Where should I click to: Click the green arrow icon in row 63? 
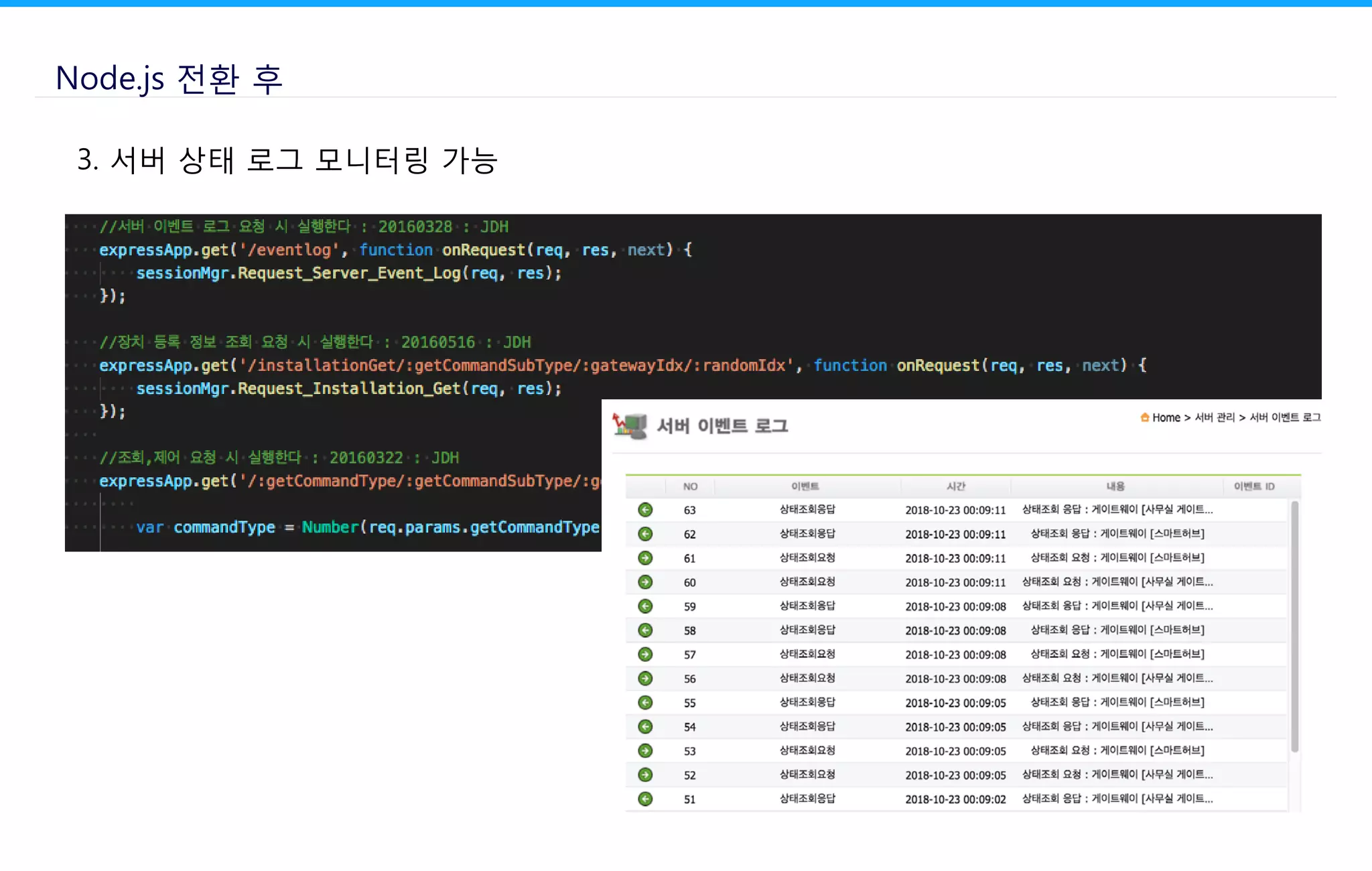pyautogui.click(x=645, y=510)
